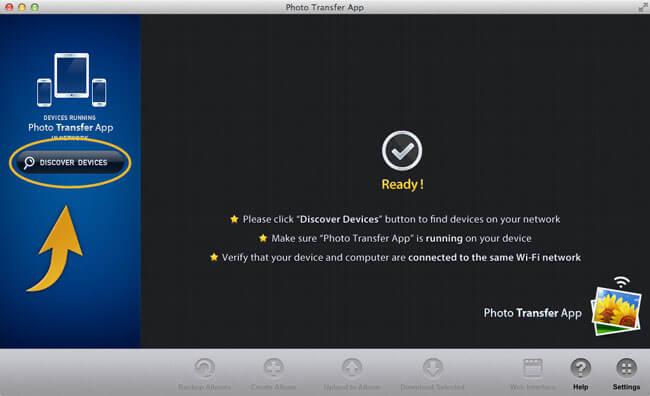This screenshot has height=396, width=650.
Task: Close the Photo Transfer App window
Action: pos(9,7)
